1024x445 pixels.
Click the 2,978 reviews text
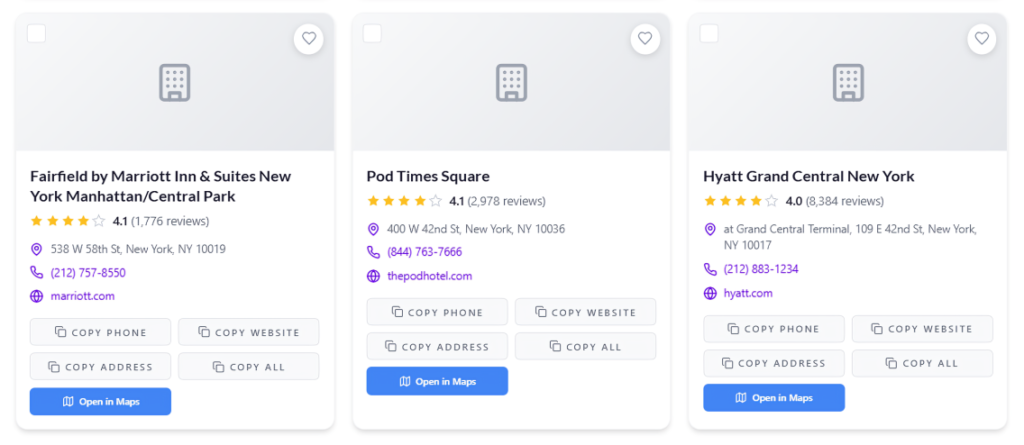[506, 201]
